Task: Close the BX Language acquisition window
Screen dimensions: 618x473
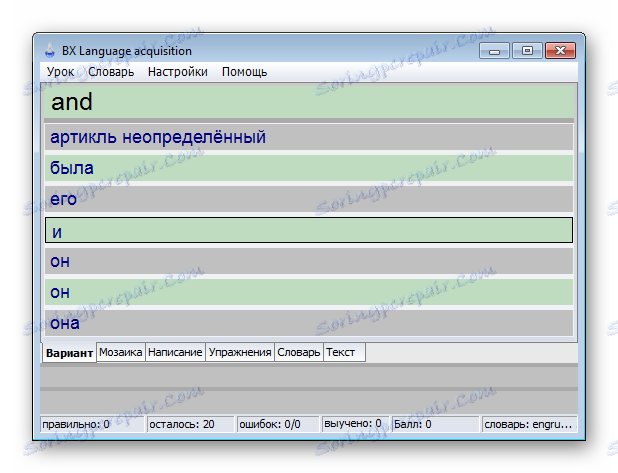Action: pyautogui.click(x=560, y=51)
